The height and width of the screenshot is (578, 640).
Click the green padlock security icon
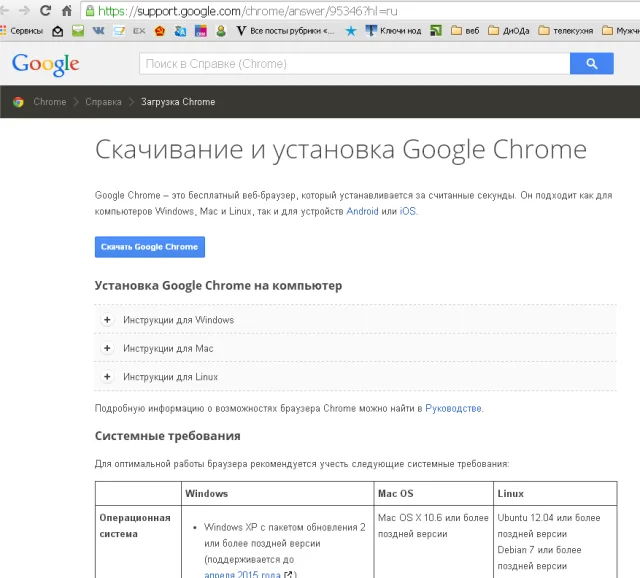point(90,11)
